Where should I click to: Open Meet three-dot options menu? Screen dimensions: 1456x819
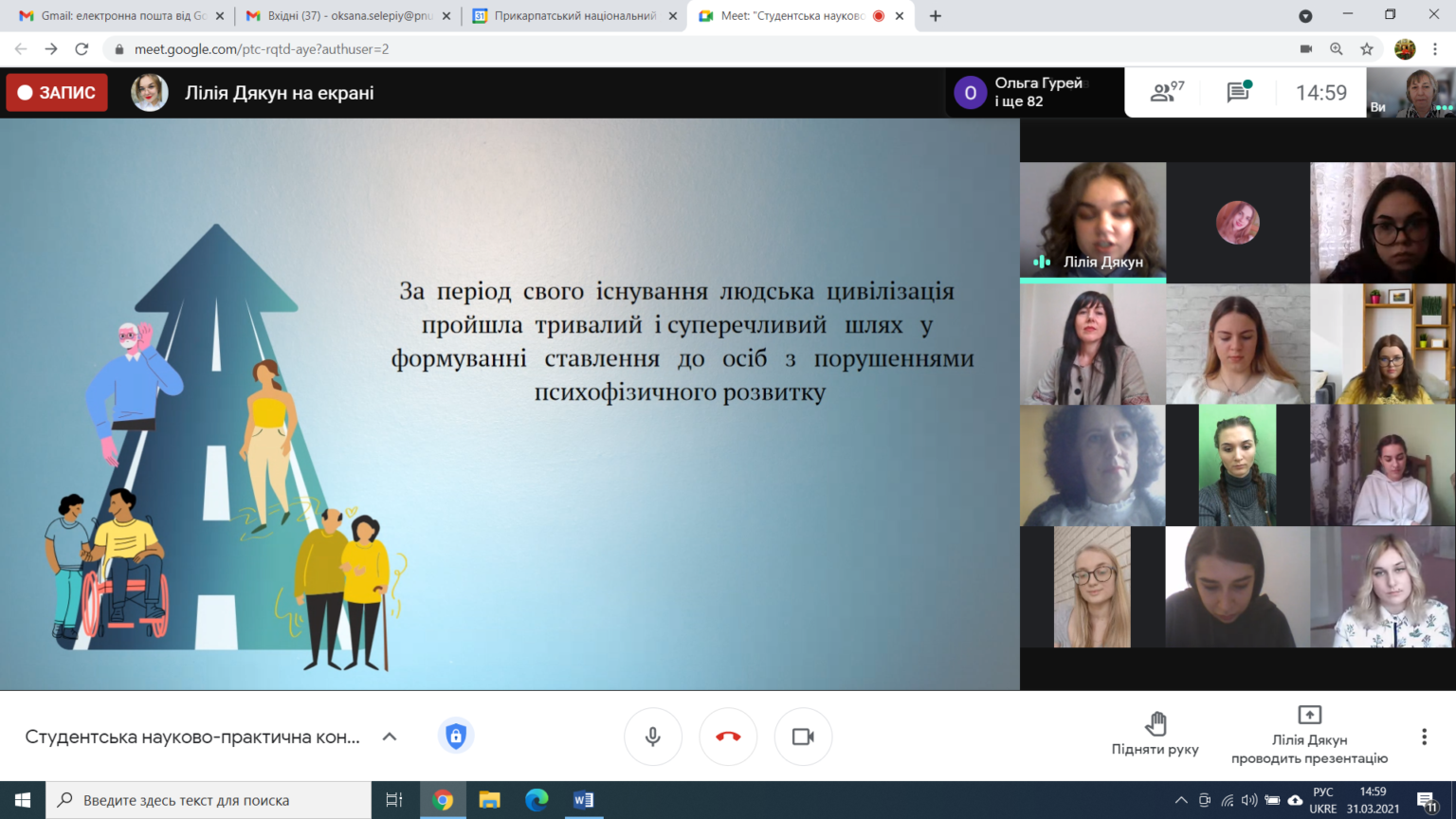(1424, 737)
